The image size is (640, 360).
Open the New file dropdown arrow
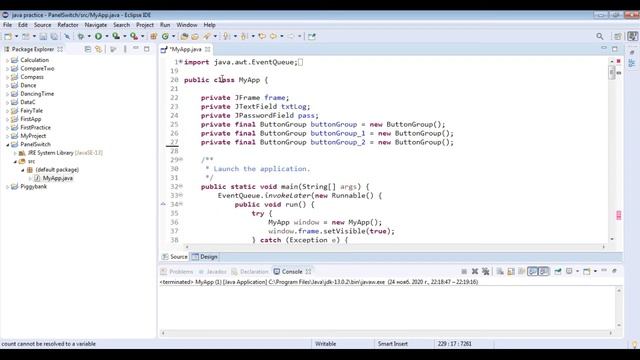point(16,36)
